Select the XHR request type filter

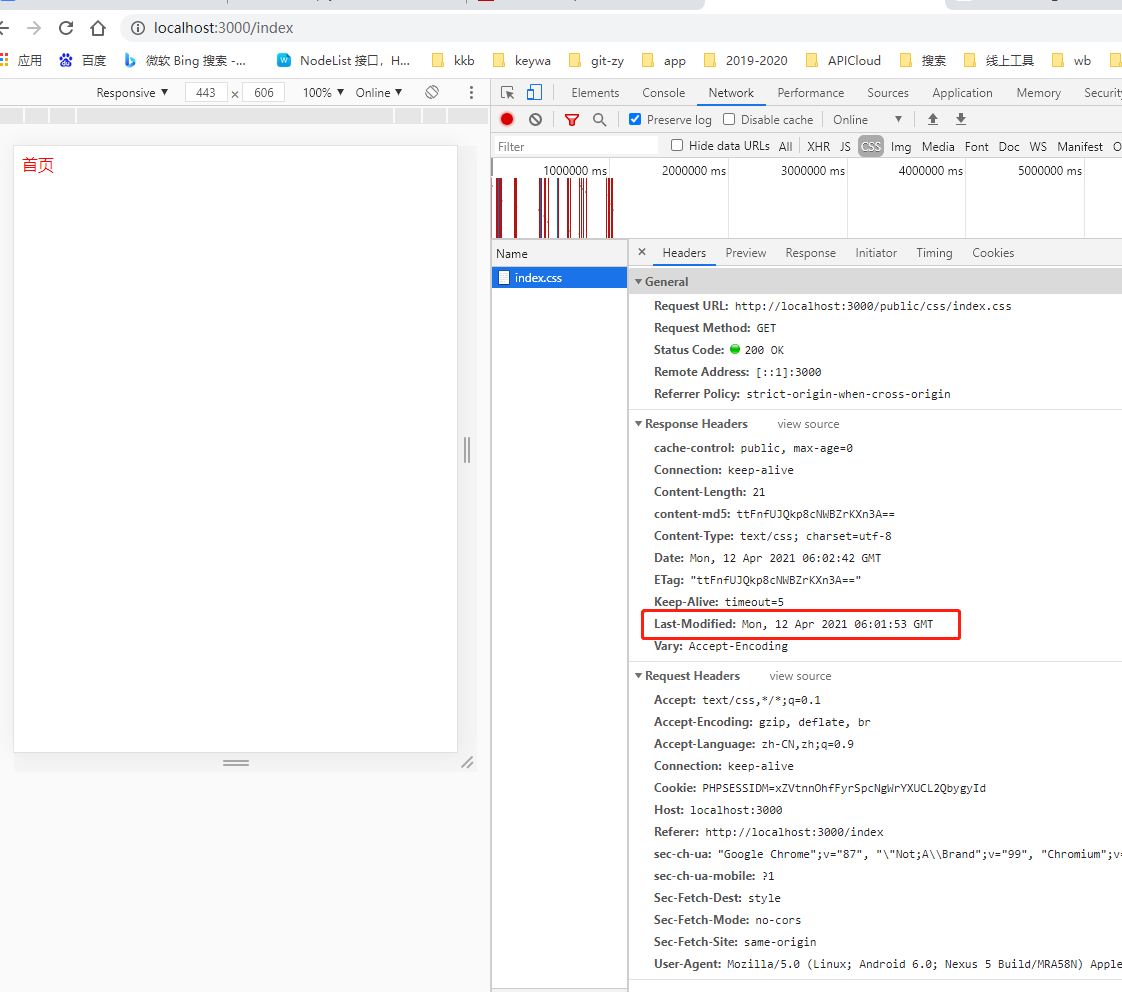[818, 147]
